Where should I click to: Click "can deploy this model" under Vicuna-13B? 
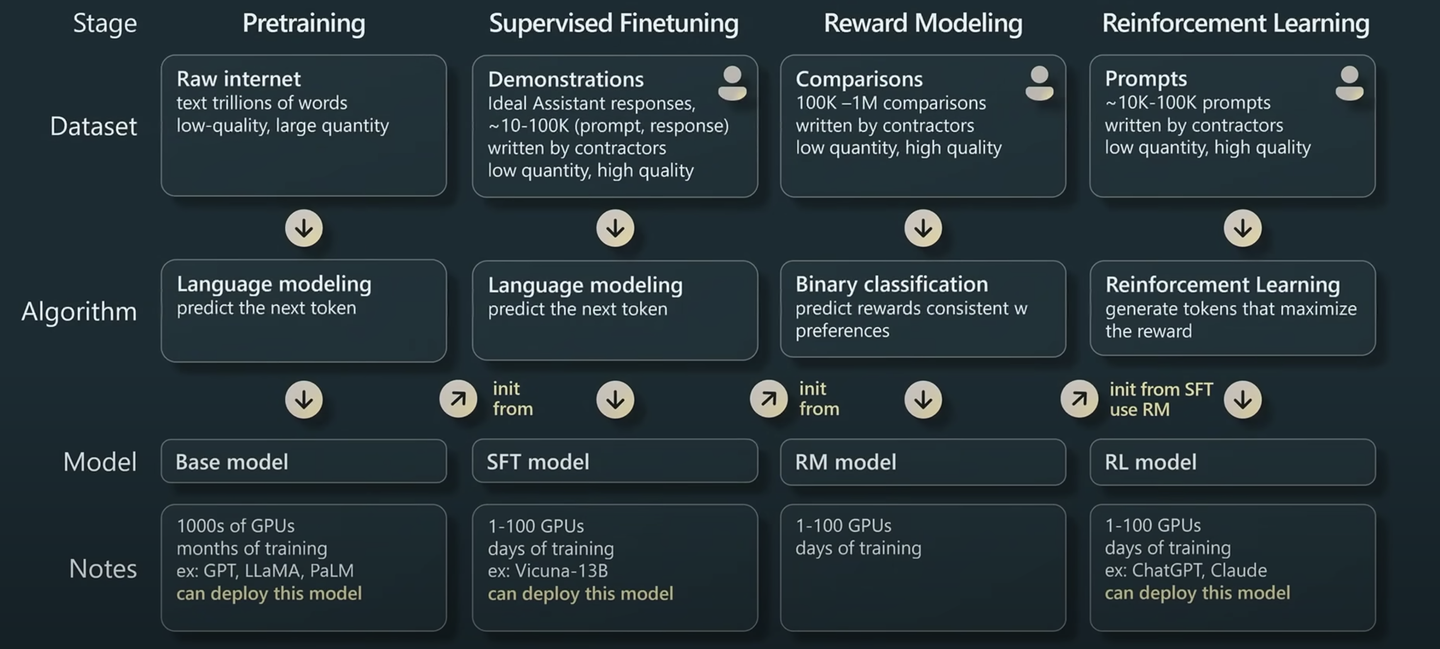[580, 594]
